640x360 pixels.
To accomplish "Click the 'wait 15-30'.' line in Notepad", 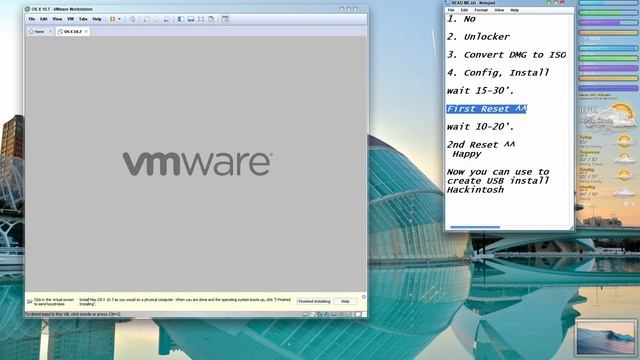I will coord(480,91).
